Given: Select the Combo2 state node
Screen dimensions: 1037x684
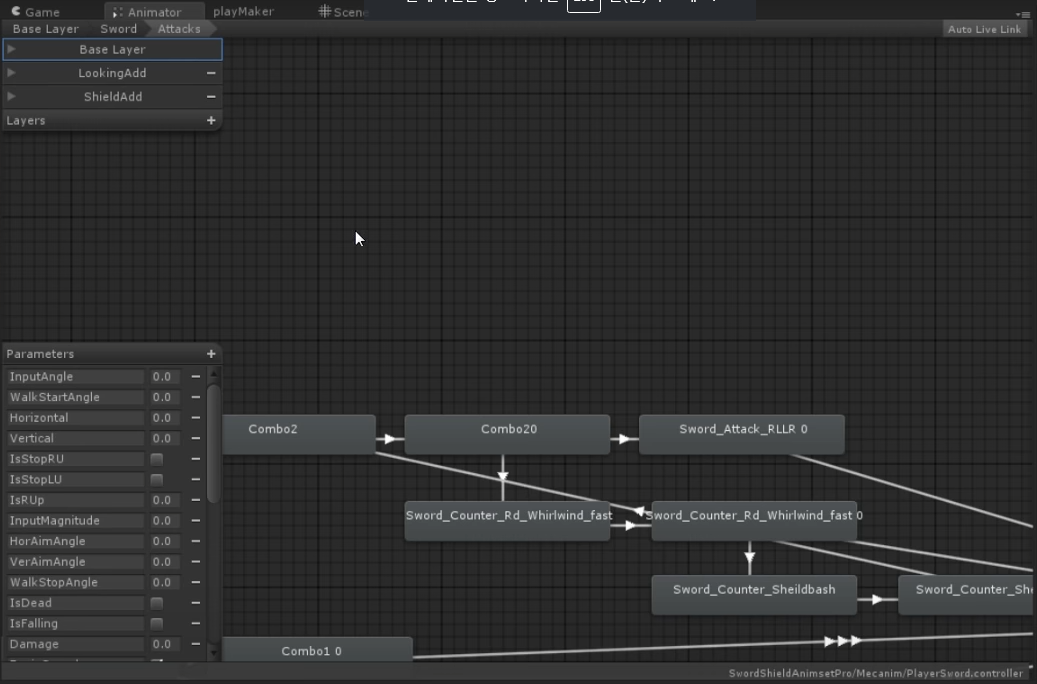Looking at the screenshot, I should (299, 435).
